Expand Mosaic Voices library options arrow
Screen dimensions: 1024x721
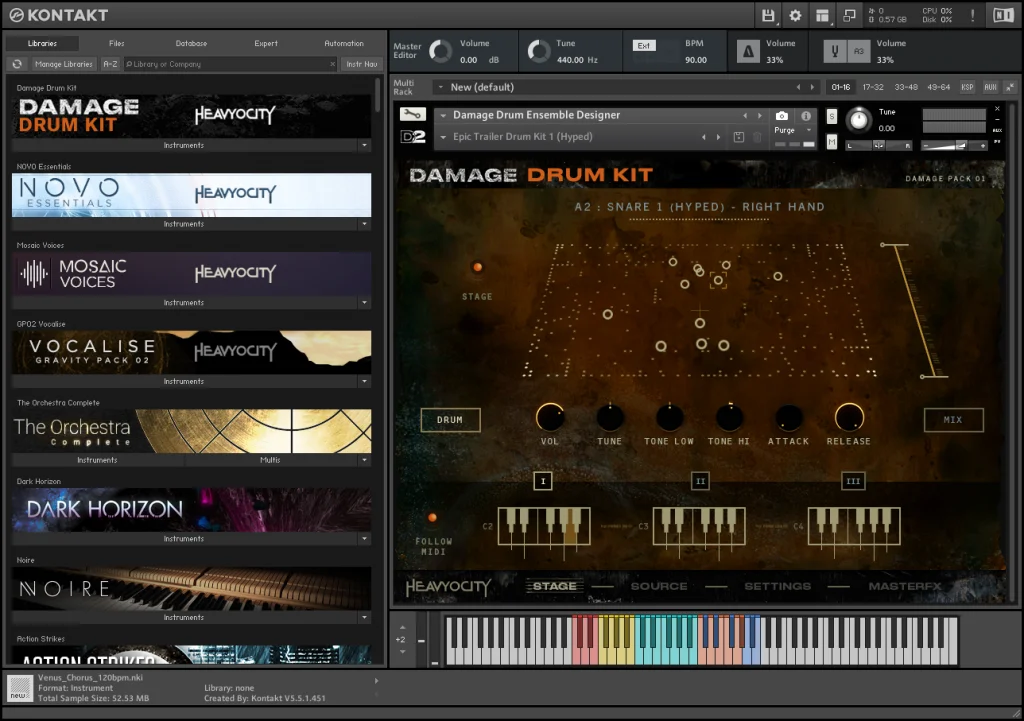click(364, 302)
